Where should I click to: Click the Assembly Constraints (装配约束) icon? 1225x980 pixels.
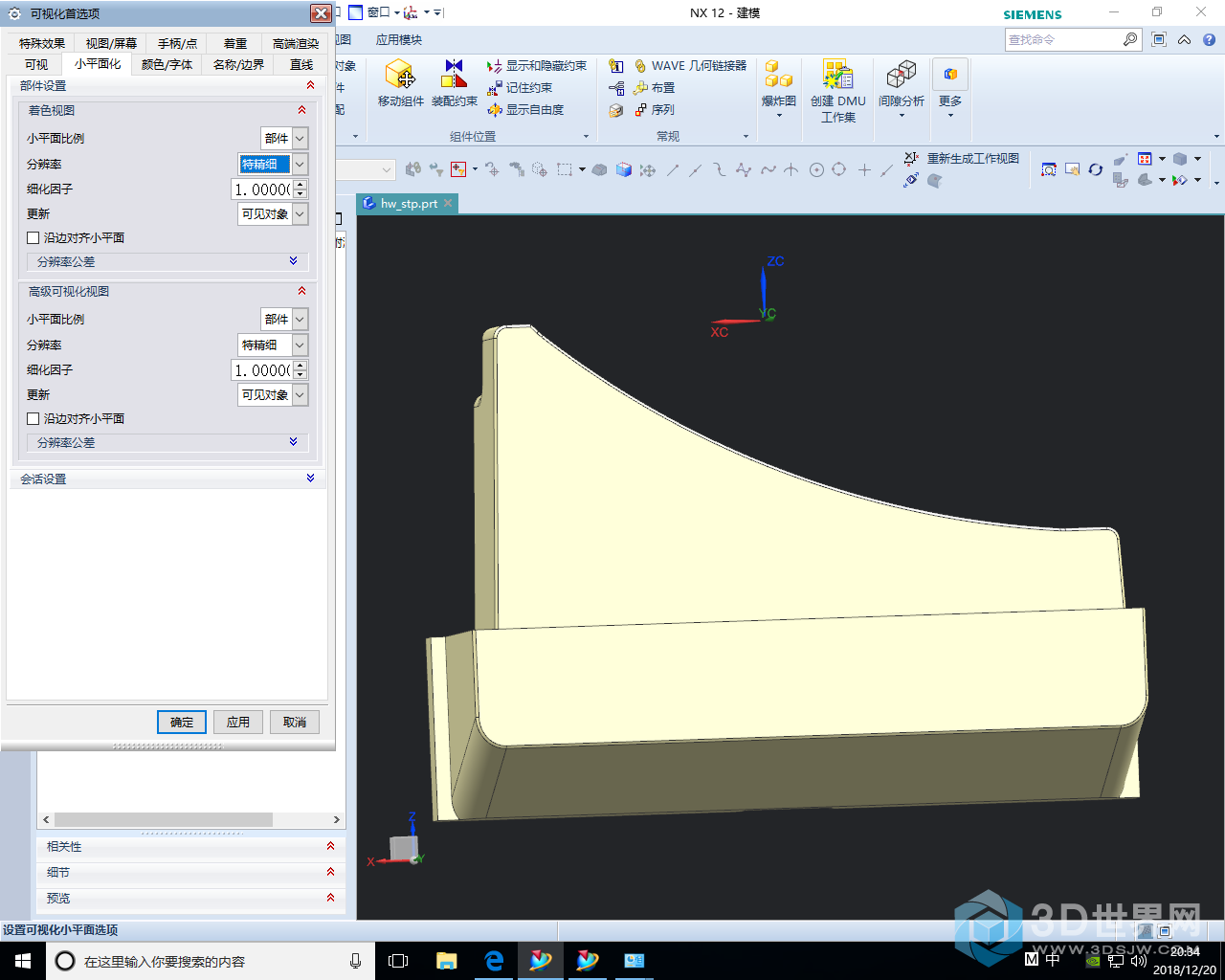point(454,75)
